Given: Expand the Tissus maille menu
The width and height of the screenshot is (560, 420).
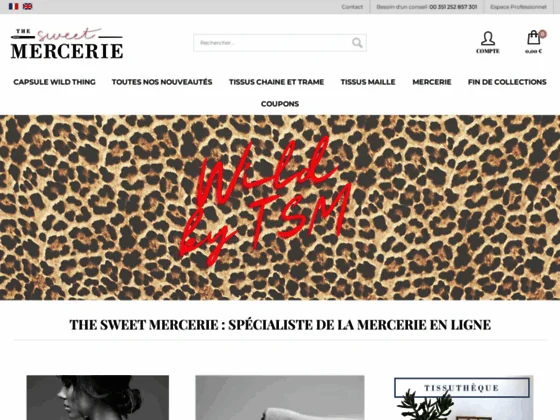Looking at the screenshot, I should [368, 82].
